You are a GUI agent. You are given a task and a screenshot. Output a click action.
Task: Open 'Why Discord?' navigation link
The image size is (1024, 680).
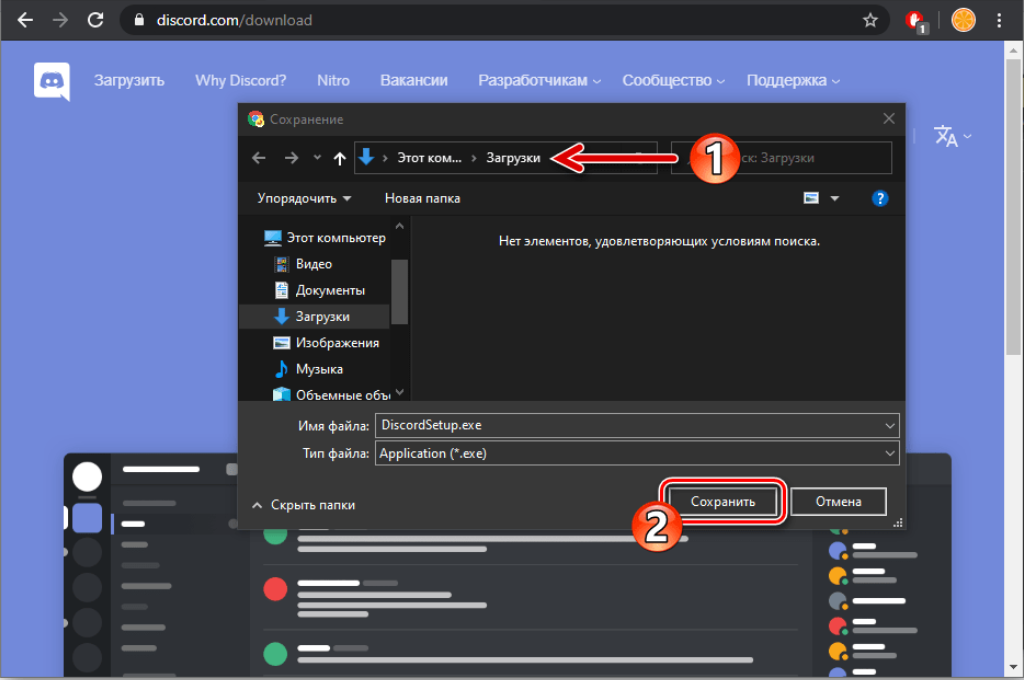(240, 80)
